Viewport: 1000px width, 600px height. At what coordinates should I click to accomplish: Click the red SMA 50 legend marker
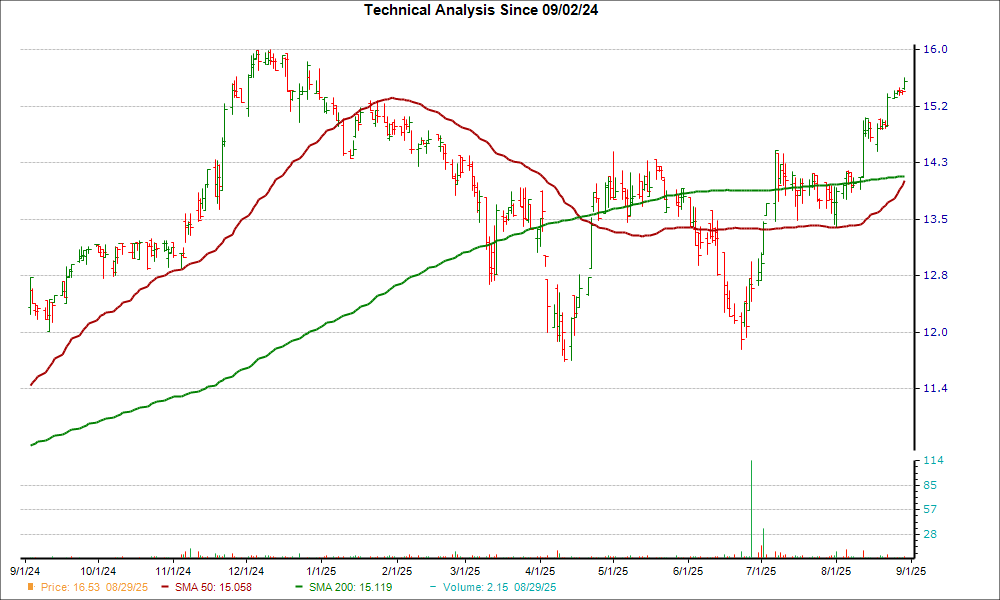click(x=165, y=587)
